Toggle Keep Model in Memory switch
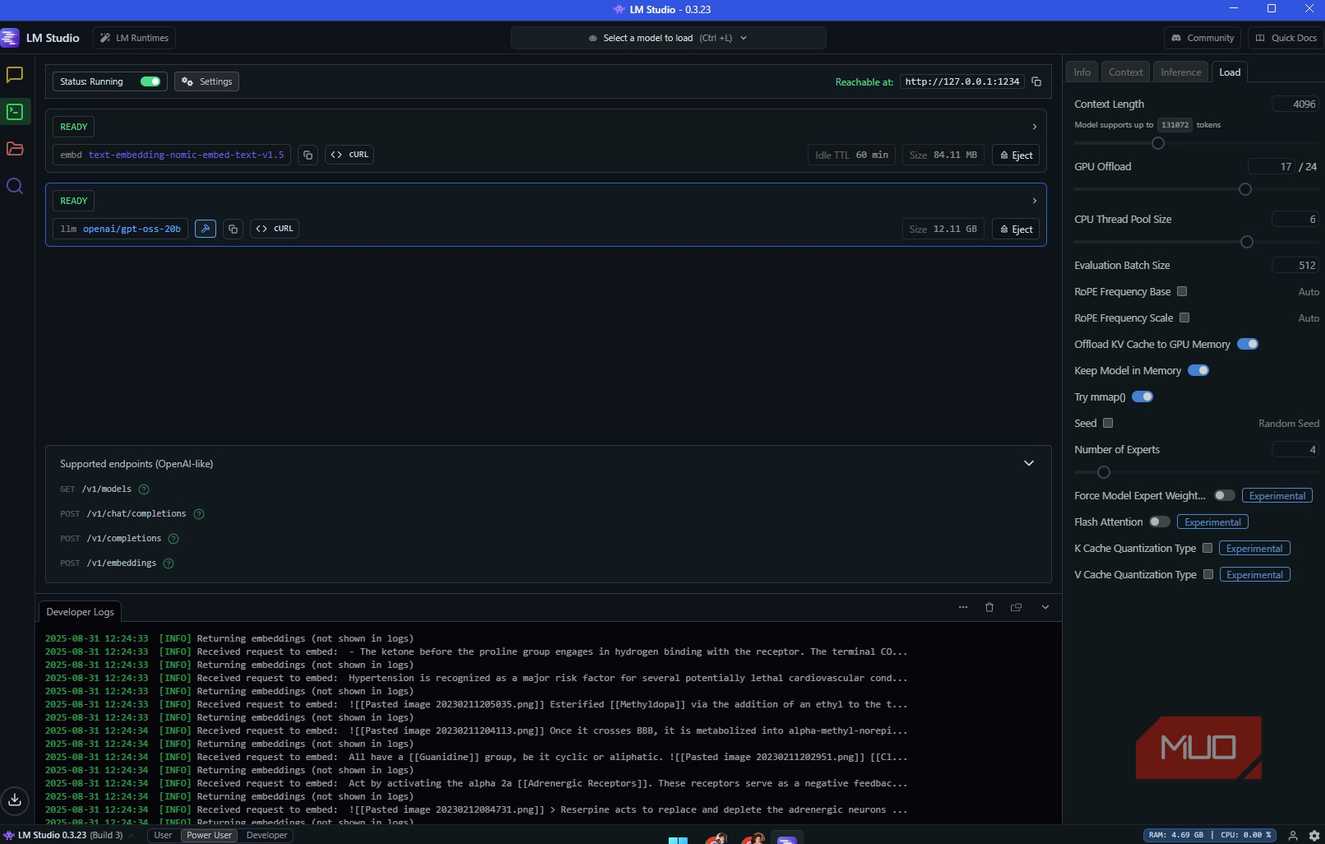1325x844 pixels. 1198,370
